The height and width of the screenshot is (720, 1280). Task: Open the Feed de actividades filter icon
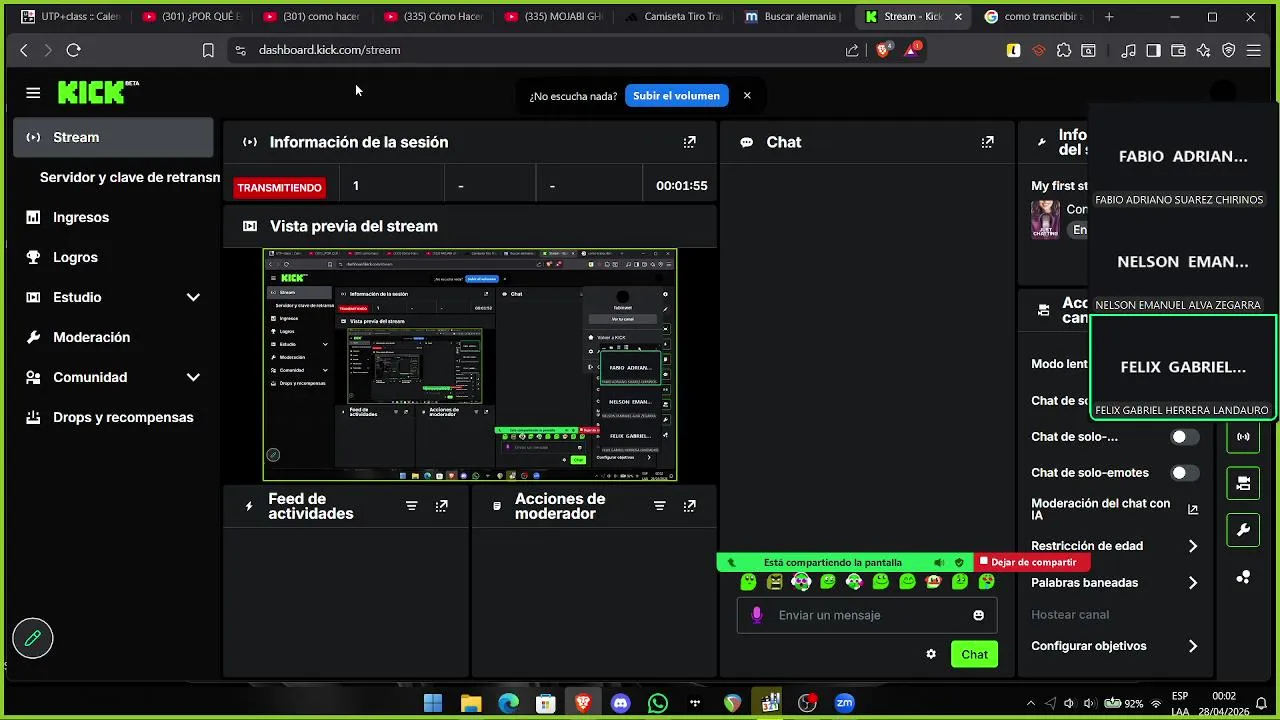[x=411, y=506]
